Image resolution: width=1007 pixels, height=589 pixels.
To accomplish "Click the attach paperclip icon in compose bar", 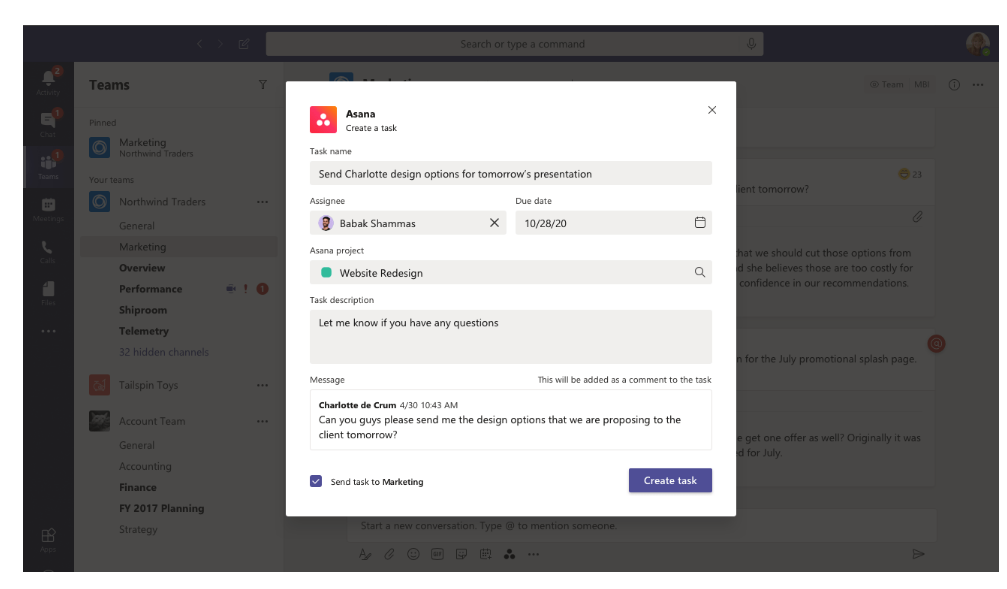I will (389, 554).
